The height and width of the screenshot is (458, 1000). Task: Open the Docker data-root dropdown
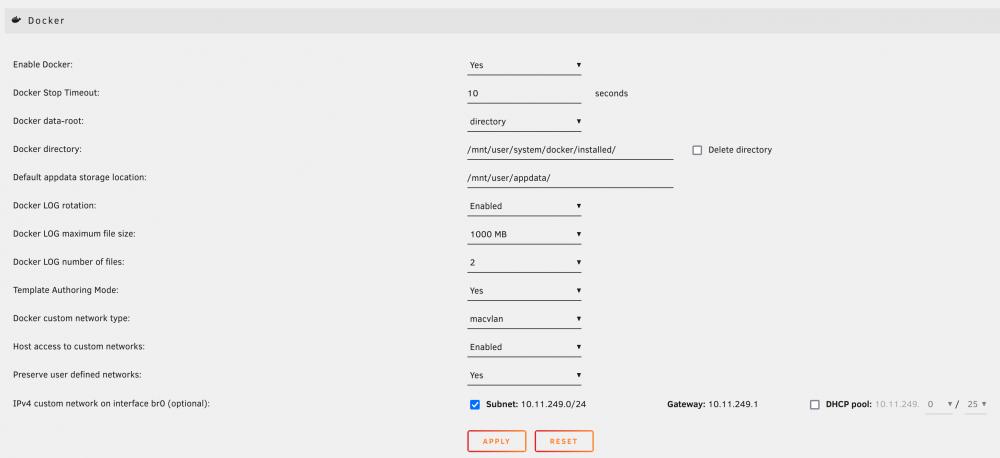[524, 121]
